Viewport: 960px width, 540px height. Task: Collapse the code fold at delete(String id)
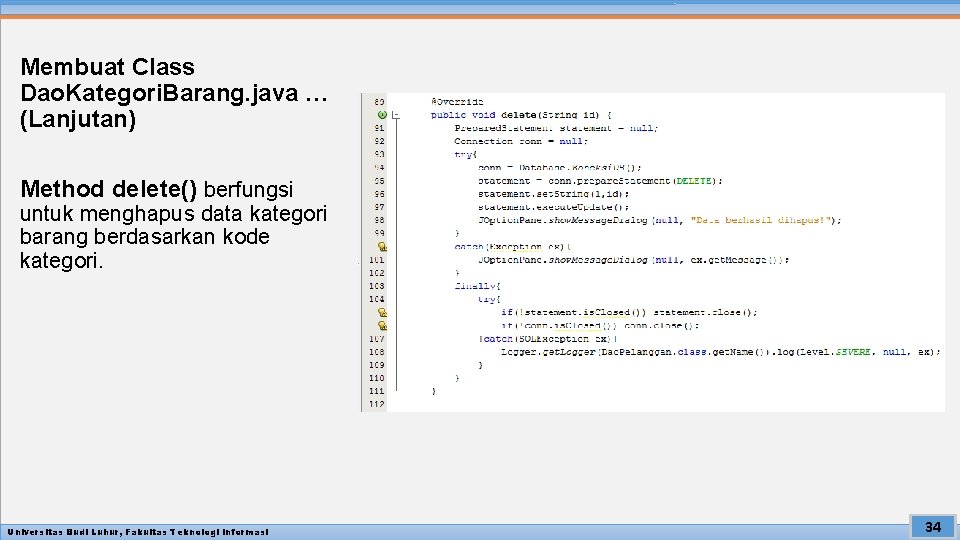coord(396,115)
